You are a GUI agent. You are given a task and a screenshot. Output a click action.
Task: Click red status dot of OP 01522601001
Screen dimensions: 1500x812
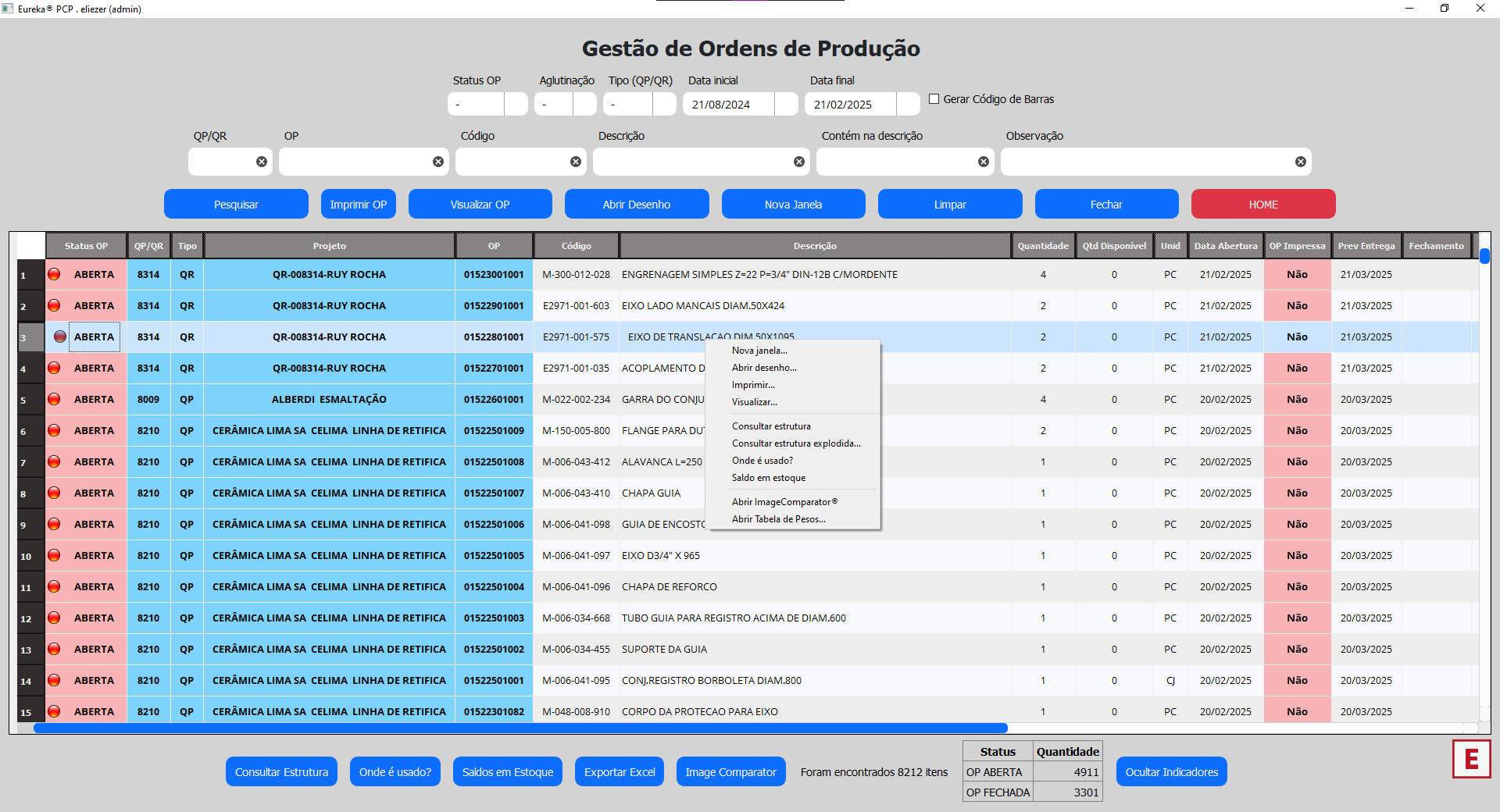[54, 399]
